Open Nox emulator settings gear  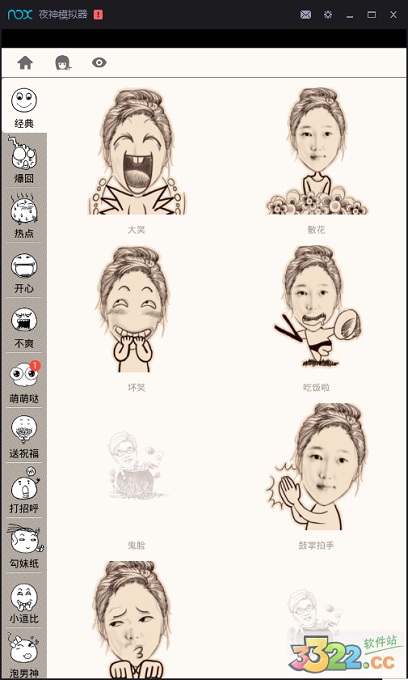click(328, 15)
